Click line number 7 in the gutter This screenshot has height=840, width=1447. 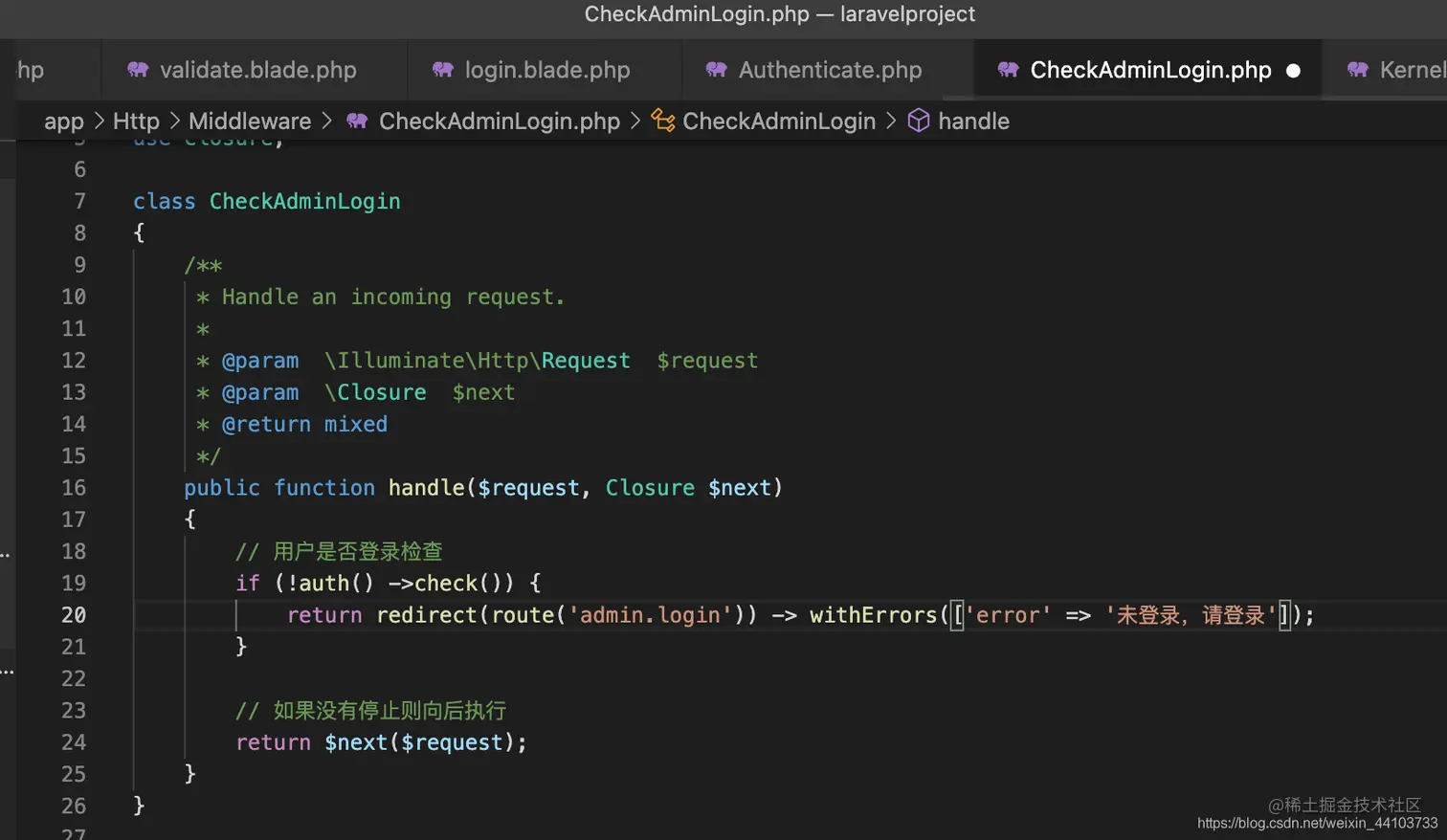tap(79, 201)
